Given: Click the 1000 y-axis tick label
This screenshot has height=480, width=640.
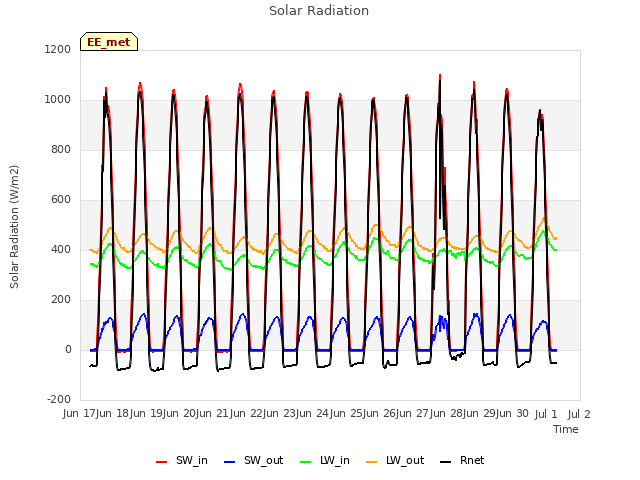Looking at the screenshot, I should pos(58,100).
